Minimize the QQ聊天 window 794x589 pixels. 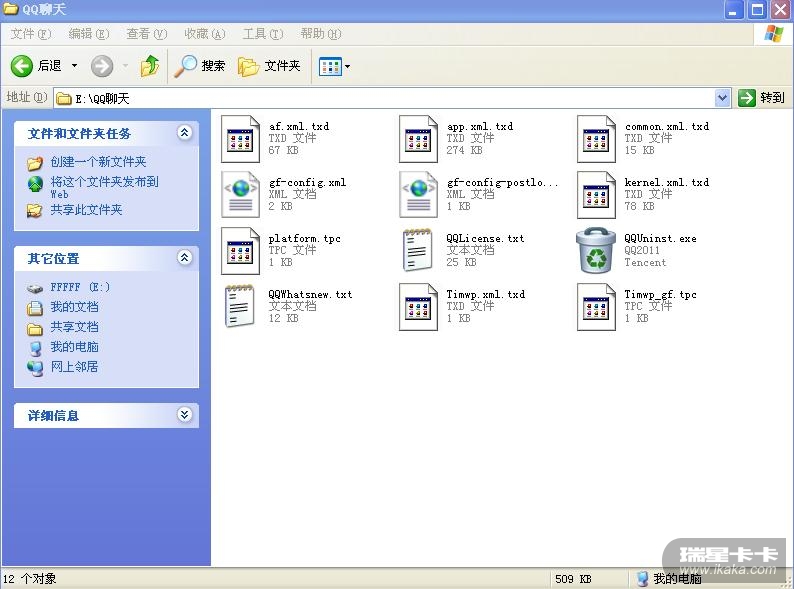point(734,9)
